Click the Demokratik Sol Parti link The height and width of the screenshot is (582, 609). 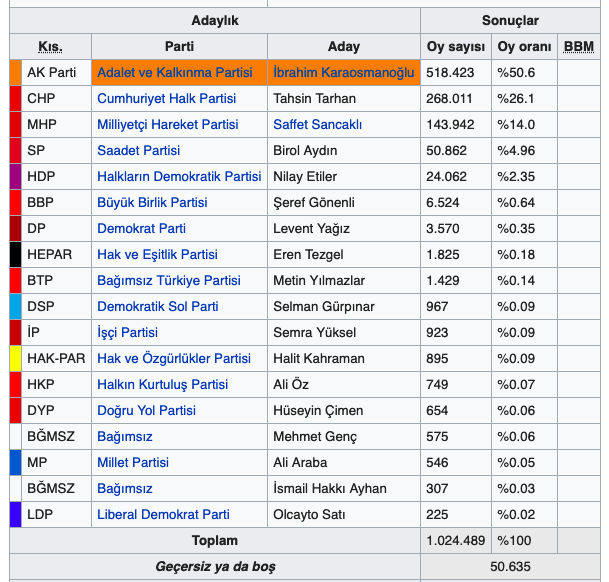point(157,307)
